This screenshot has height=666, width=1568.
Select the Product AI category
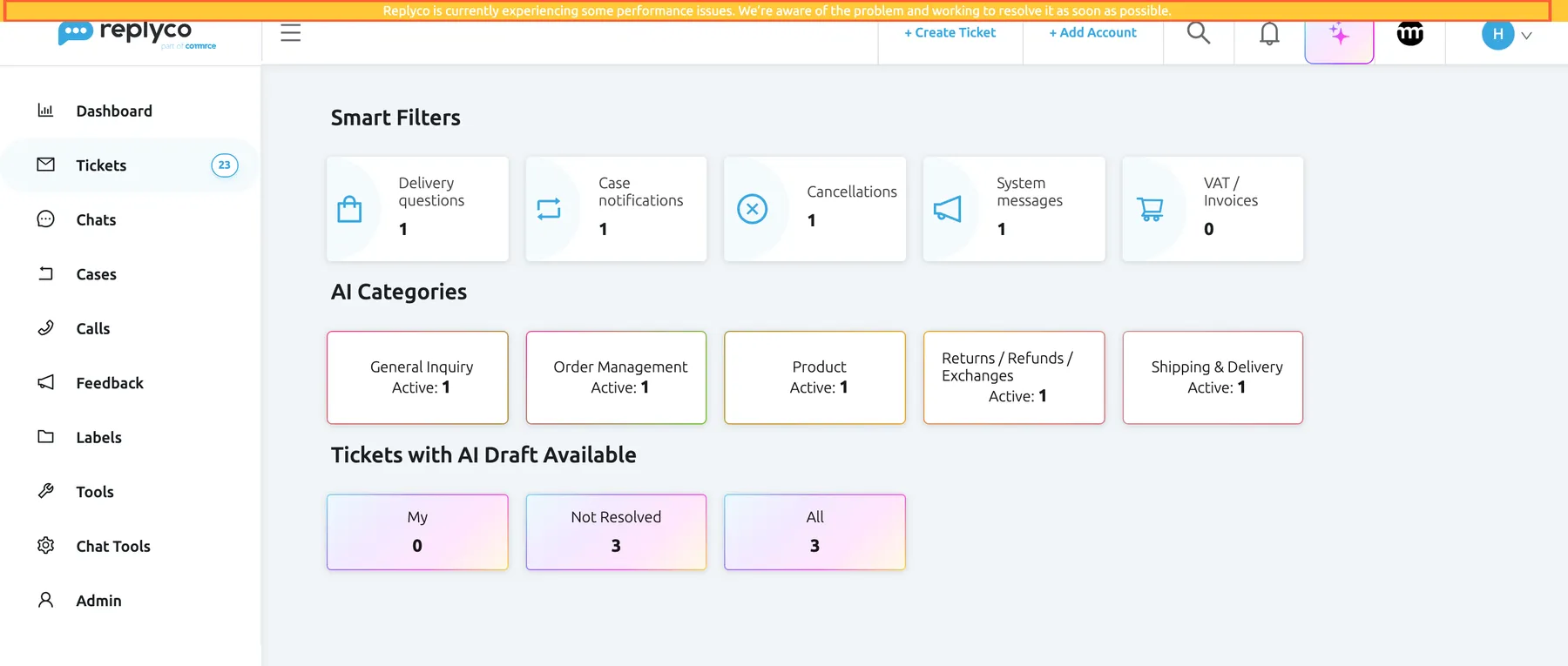click(x=814, y=378)
